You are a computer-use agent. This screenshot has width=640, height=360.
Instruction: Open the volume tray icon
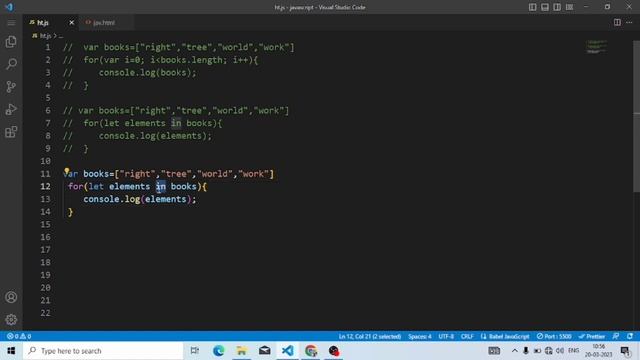tap(560, 351)
